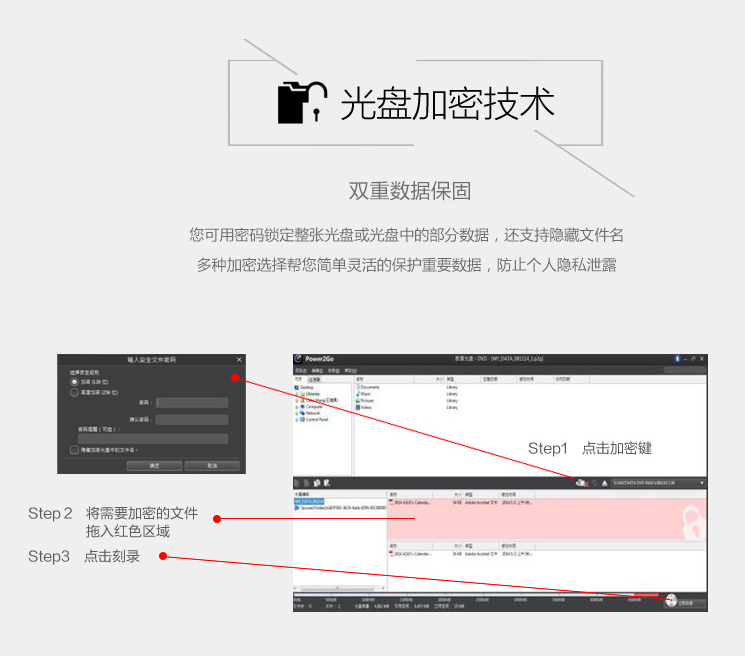This screenshot has width=745, height=656.
Task: Click the Power2Go logo icon
Action: 298,359
